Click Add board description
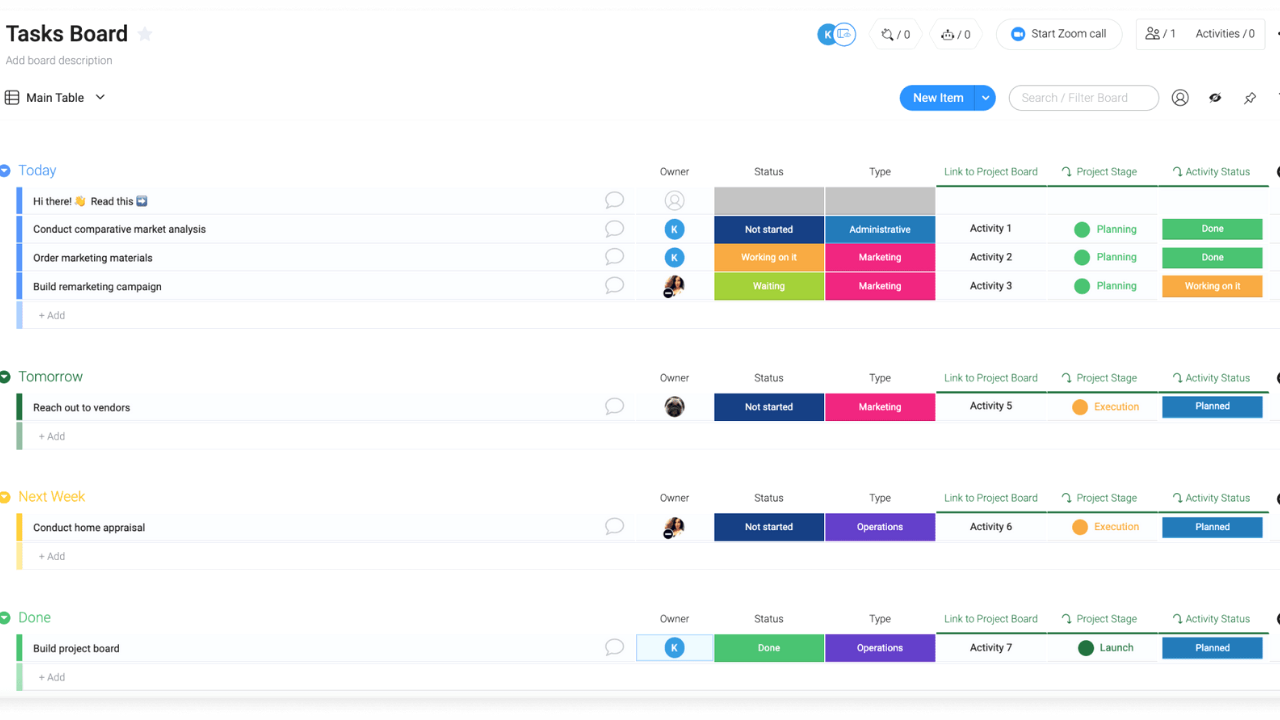The width and height of the screenshot is (1280, 720). coord(59,61)
